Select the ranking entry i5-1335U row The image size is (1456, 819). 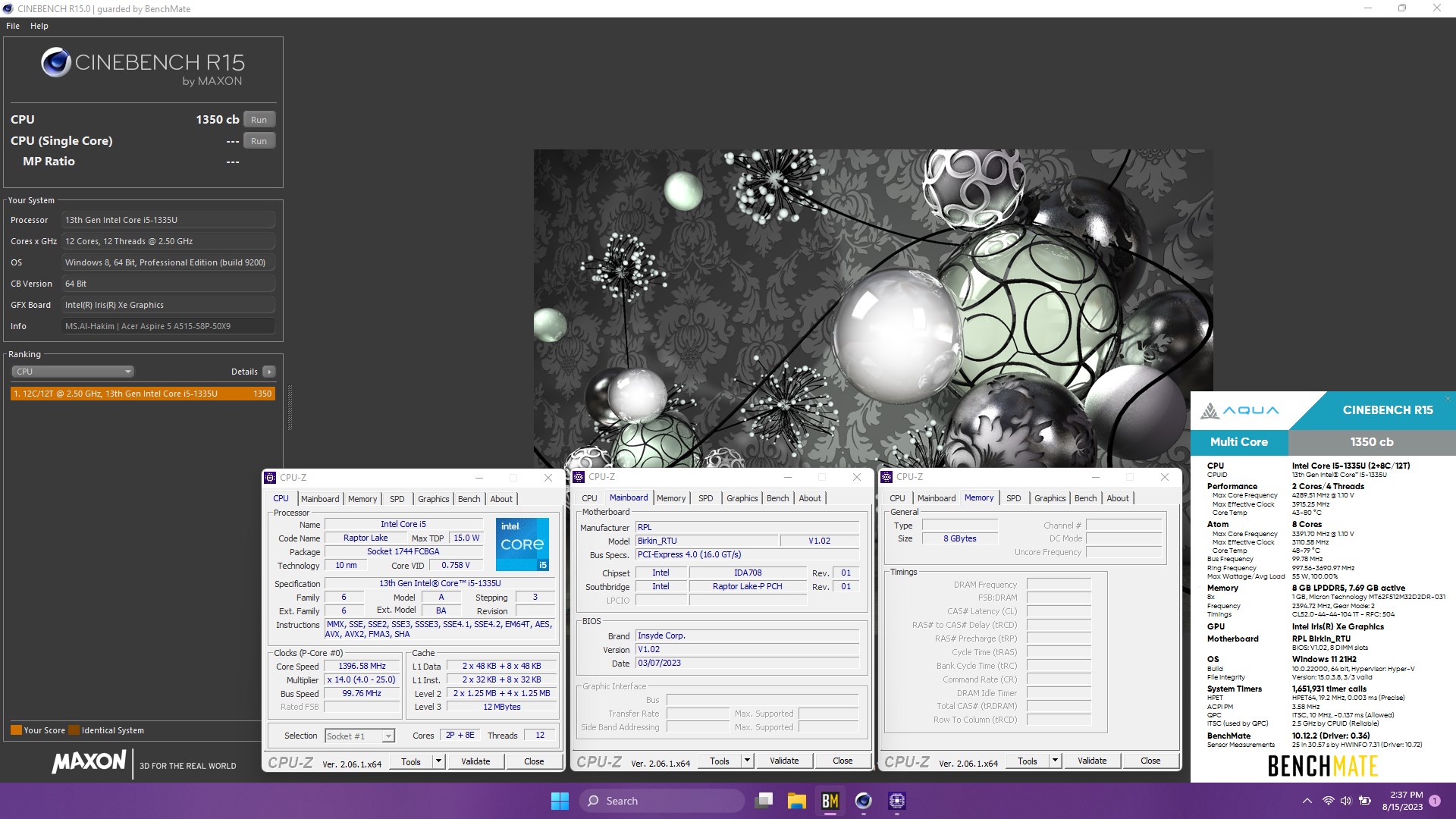coord(143,394)
